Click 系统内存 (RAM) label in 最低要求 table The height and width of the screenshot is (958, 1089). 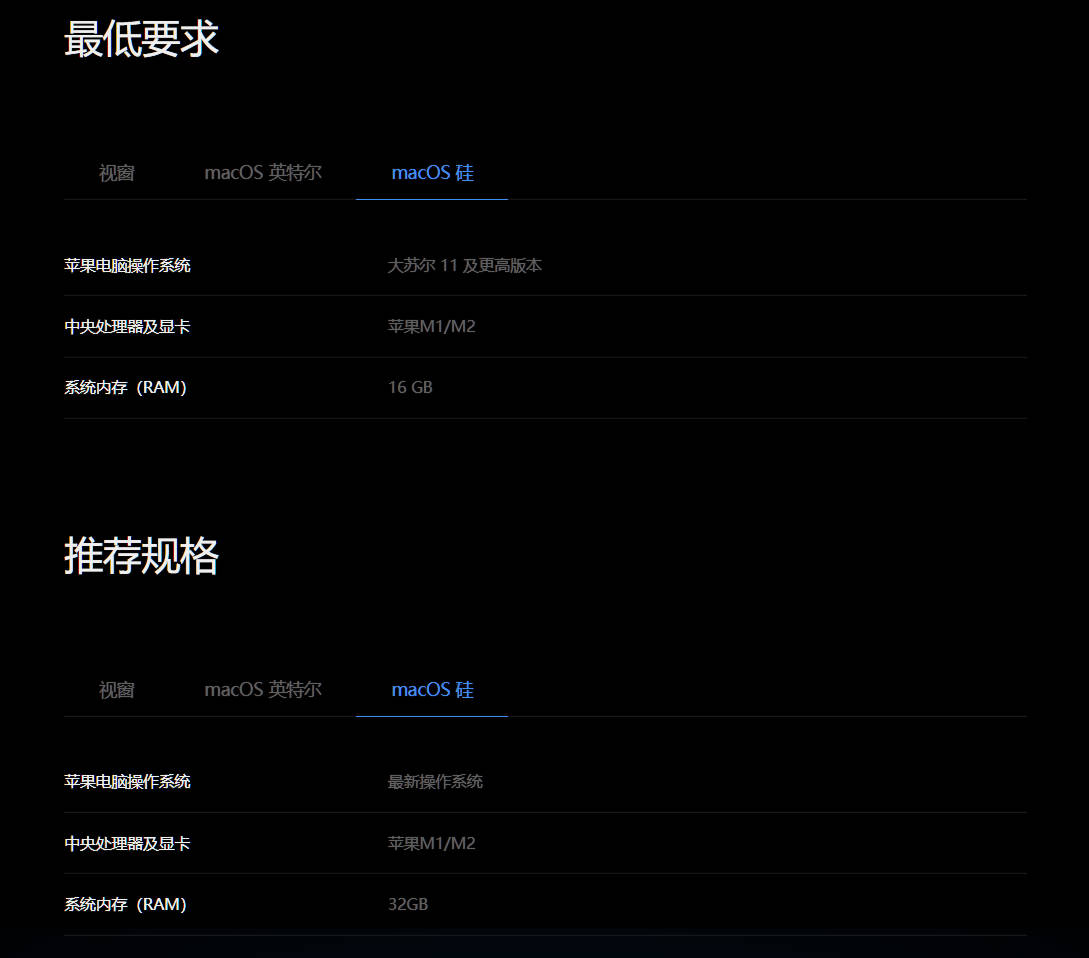(126, 388)
